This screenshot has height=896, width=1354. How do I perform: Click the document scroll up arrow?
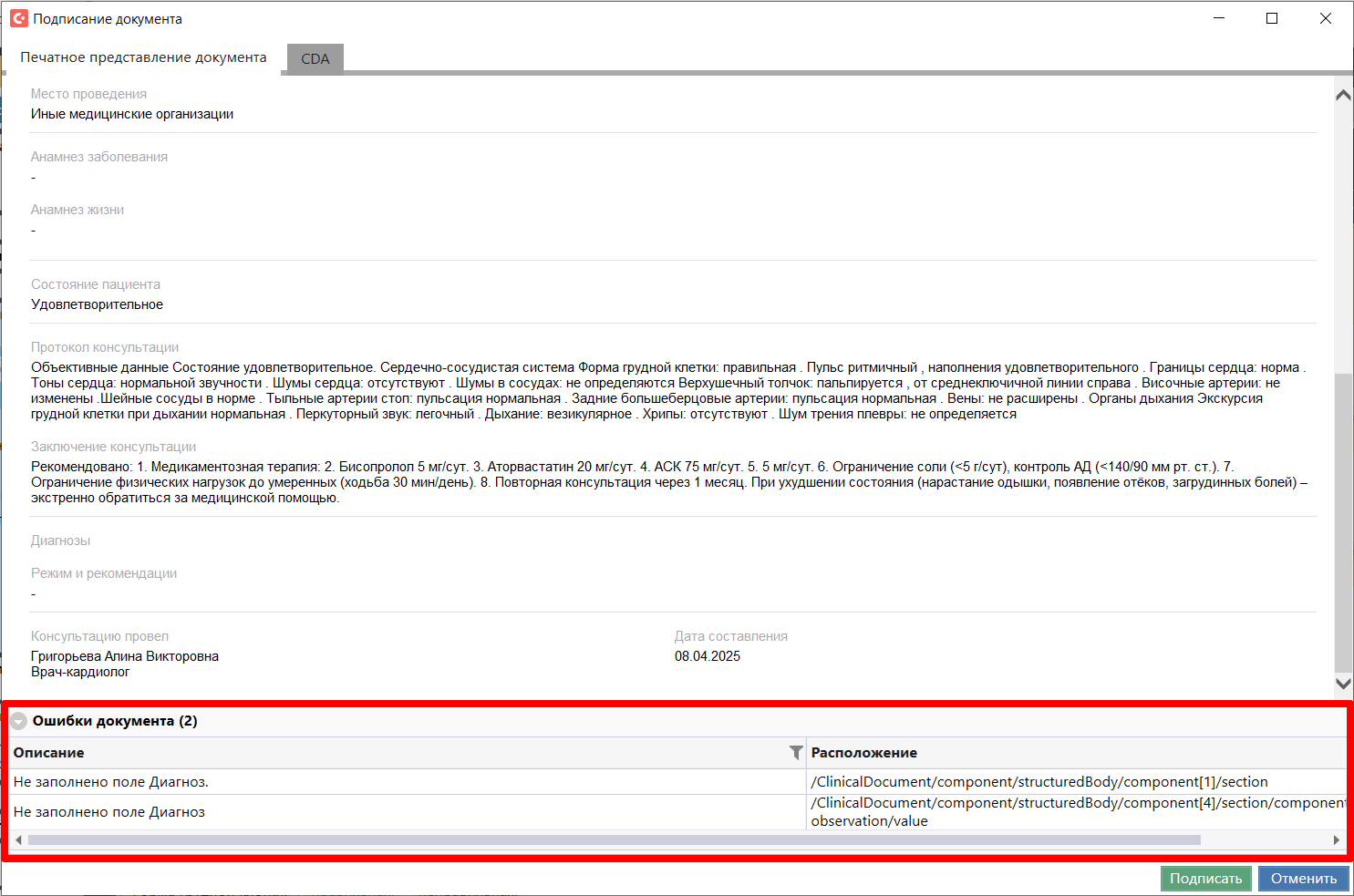click(1342, 95)
